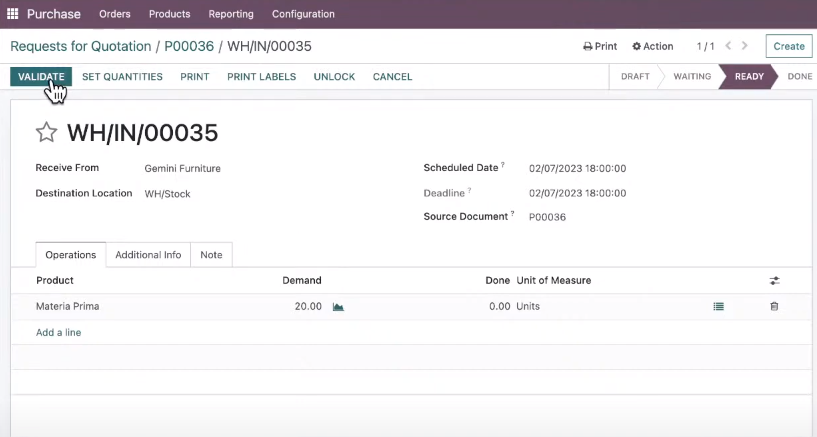
Task: Mark WH/IN/00035 as favorite with star
Action: tap(46, 132)
